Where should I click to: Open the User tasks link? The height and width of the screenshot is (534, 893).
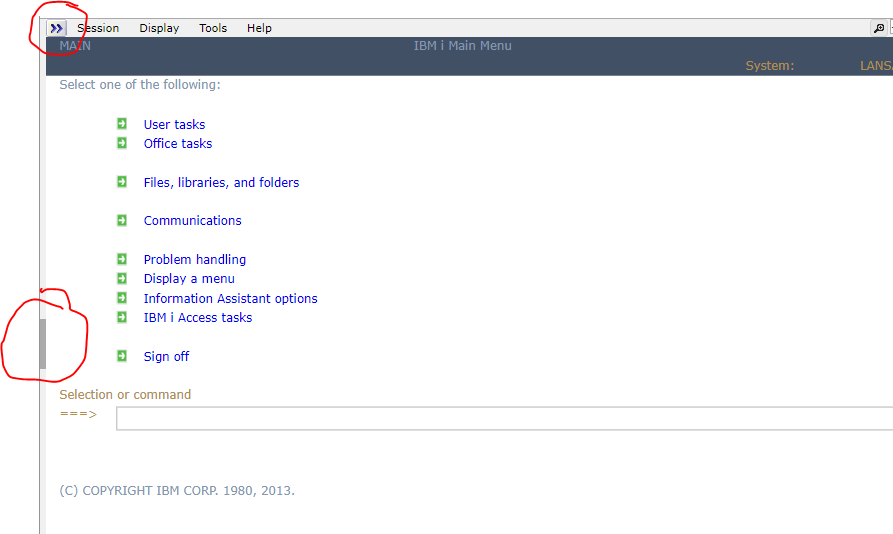(174, 125)
